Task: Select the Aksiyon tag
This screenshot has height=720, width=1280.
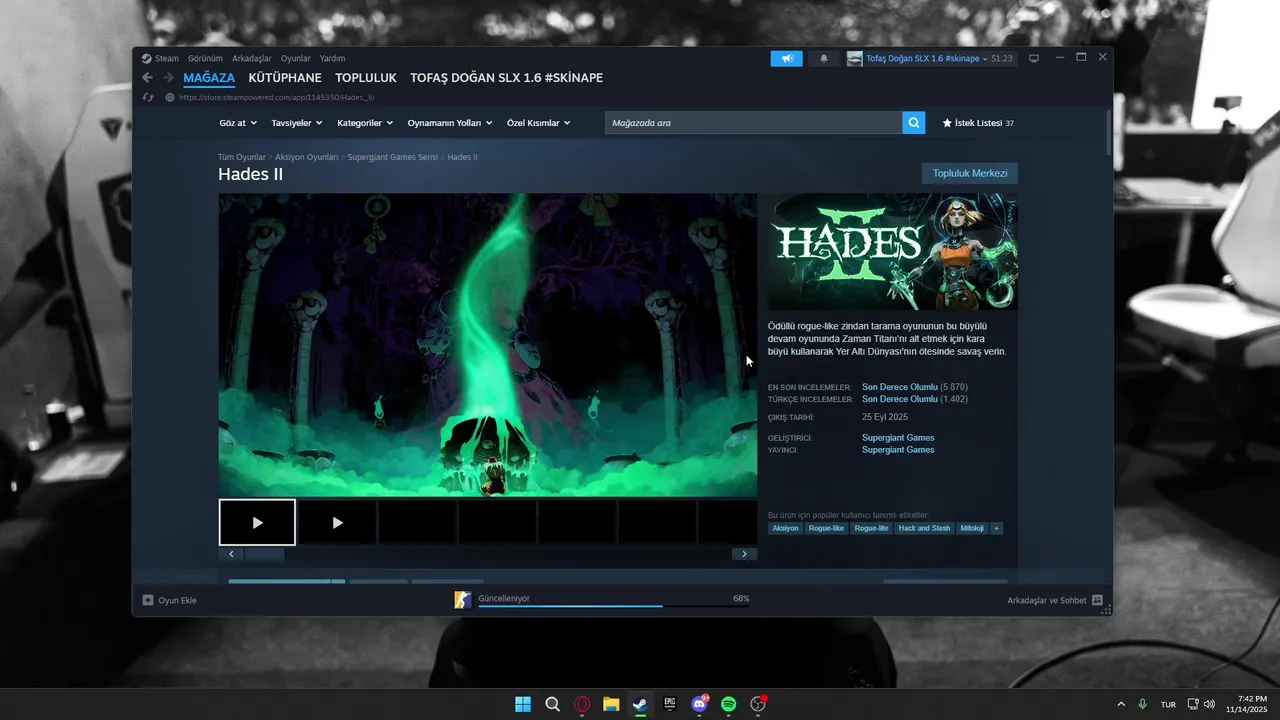Action: [786, 528]
